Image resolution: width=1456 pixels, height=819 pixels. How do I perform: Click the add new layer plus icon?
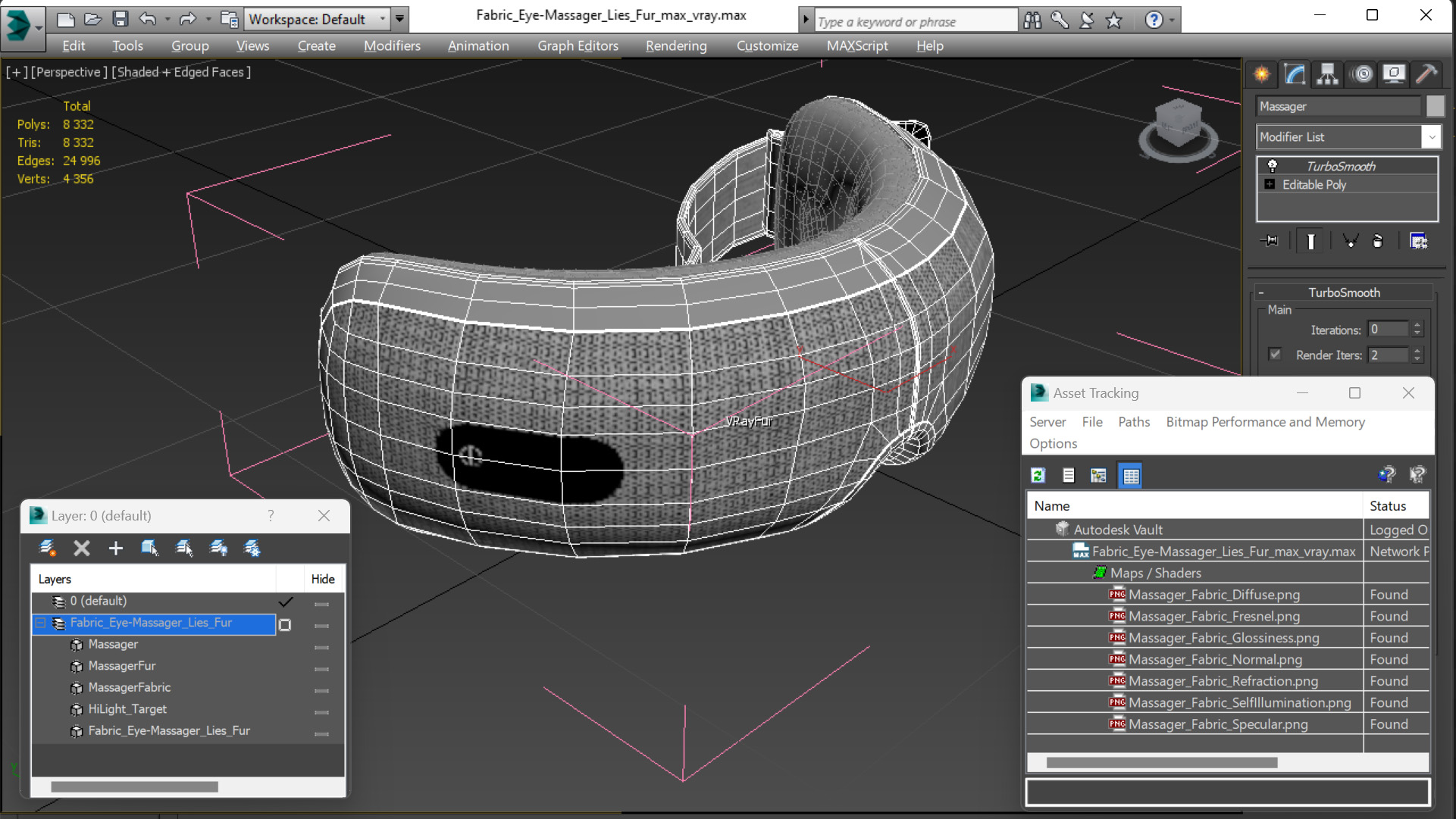tap(115, 548)
